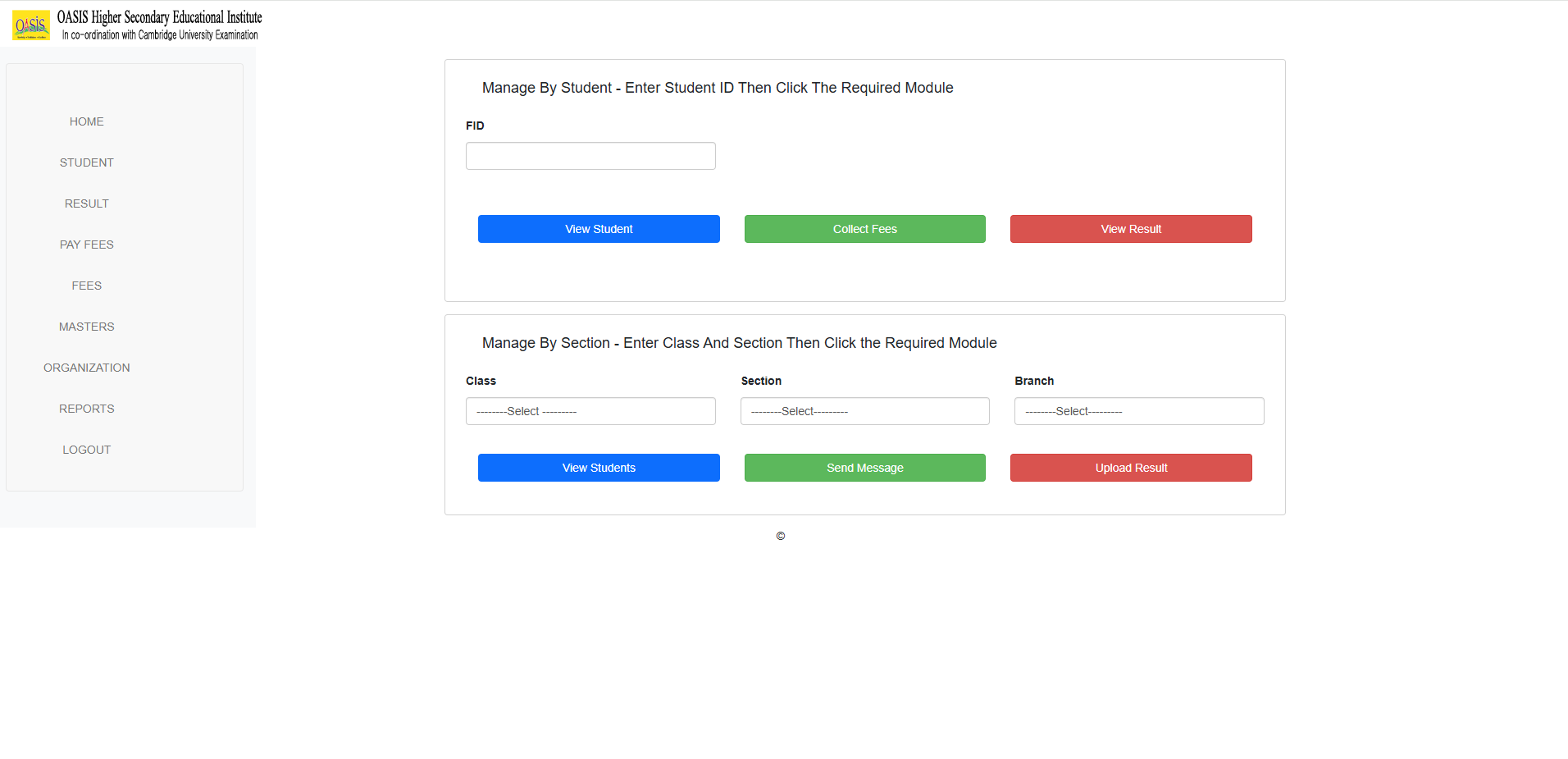Image resolution: width=1568 pixels, height=759 pixels.
Task: Open the ORGANIZATION page
Action: [x=86, y=368]
